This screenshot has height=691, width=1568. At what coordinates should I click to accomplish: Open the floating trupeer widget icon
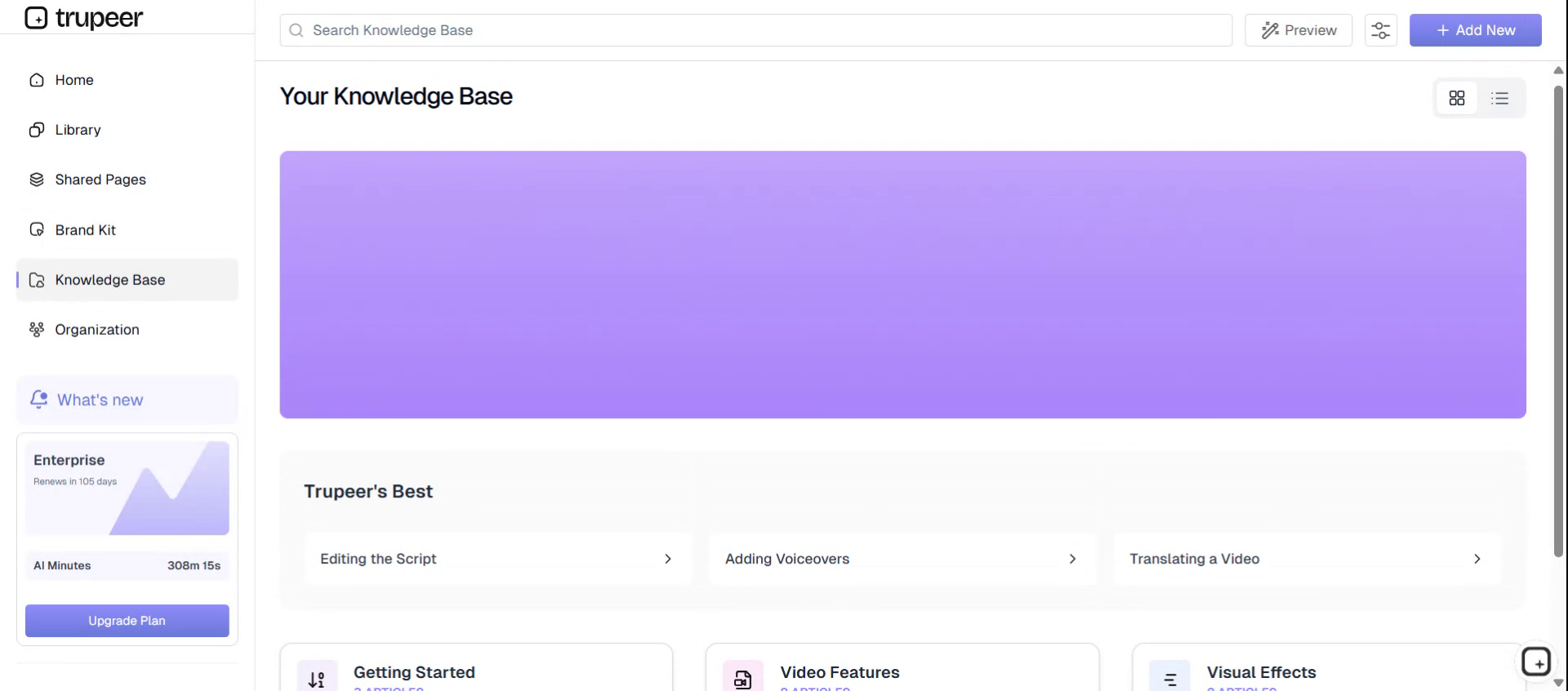pos(1536,662)
